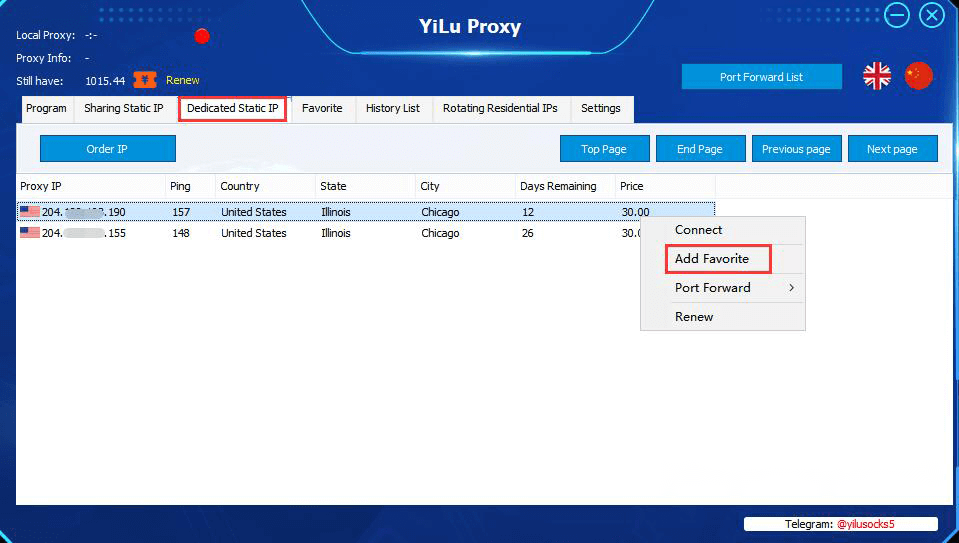Go to Next page of proxies

(x=892, y=149)
